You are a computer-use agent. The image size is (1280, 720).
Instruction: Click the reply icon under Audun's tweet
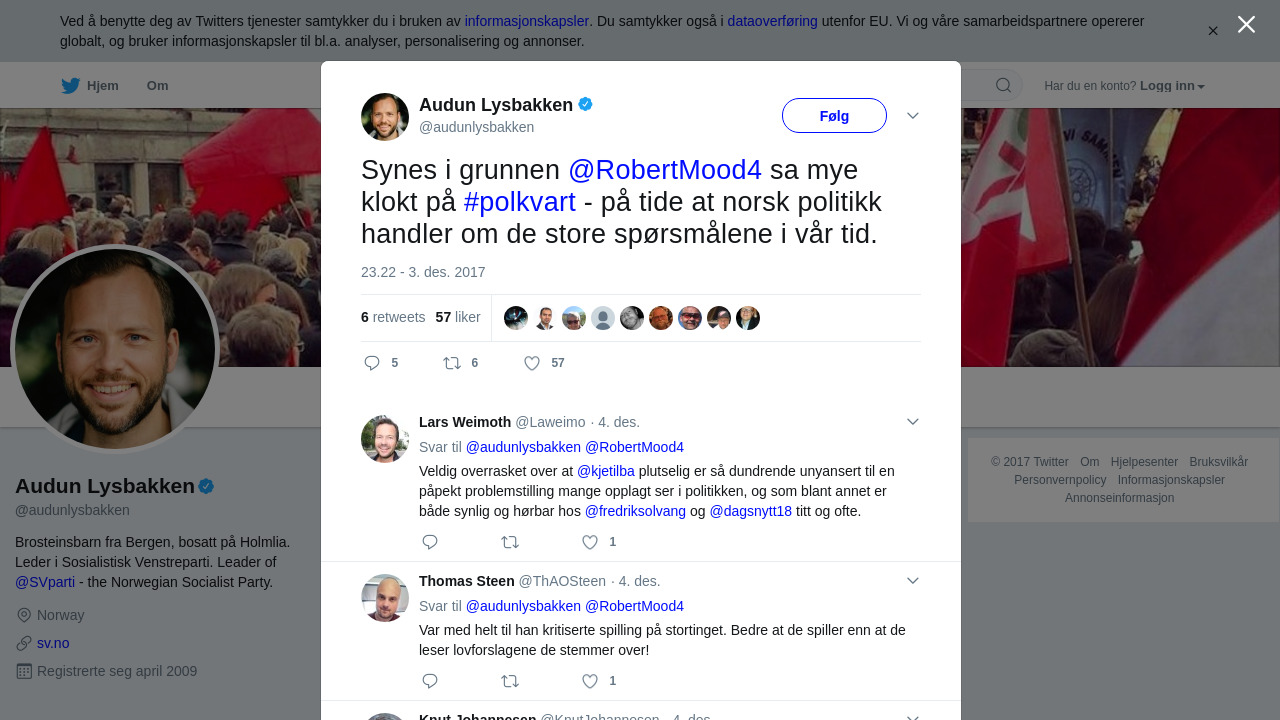[x=372, y=363]
